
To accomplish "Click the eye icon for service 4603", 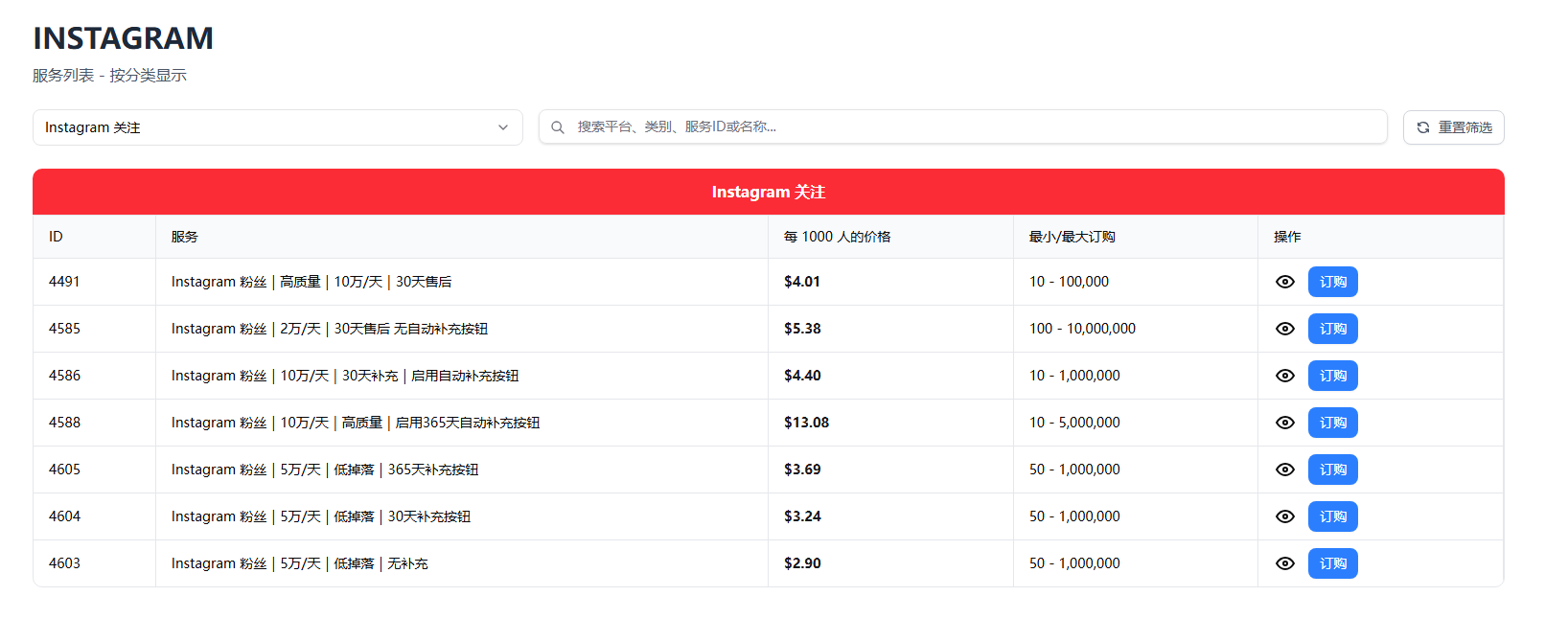I will click(x=1285, y=563).
